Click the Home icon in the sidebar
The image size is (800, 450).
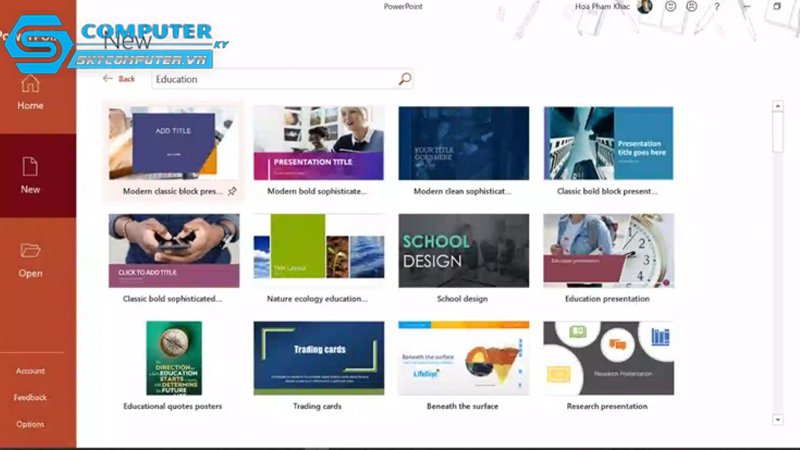(30, 84)
